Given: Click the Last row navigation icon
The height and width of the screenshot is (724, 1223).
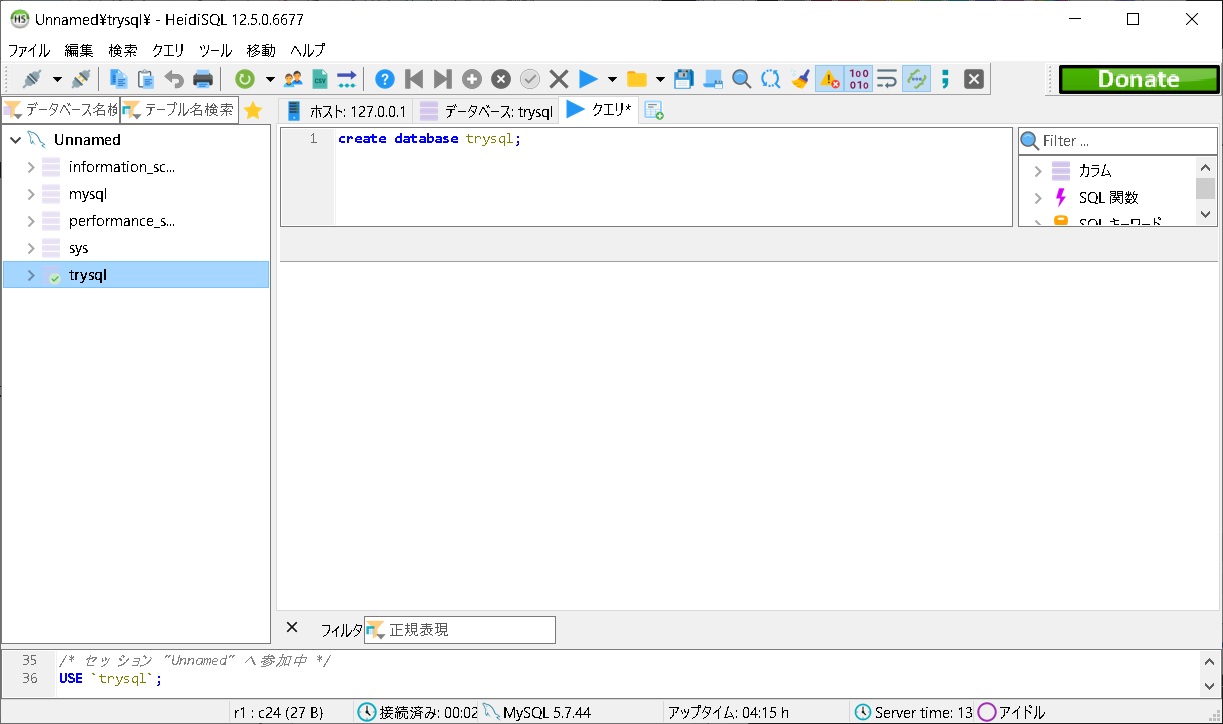Looking at the screenshot, I should click(x=443, y=79).
